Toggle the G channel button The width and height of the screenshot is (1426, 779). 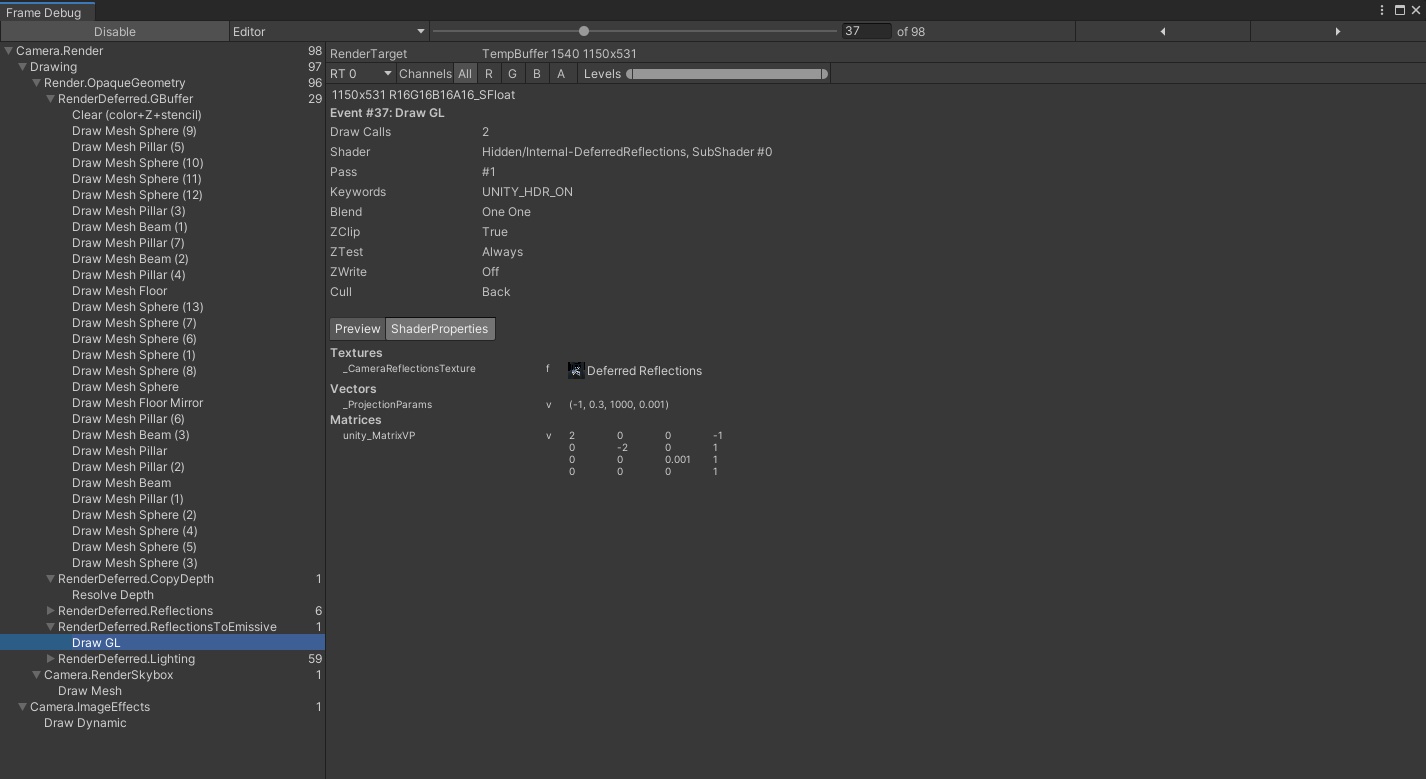click(x=512, y=73)
